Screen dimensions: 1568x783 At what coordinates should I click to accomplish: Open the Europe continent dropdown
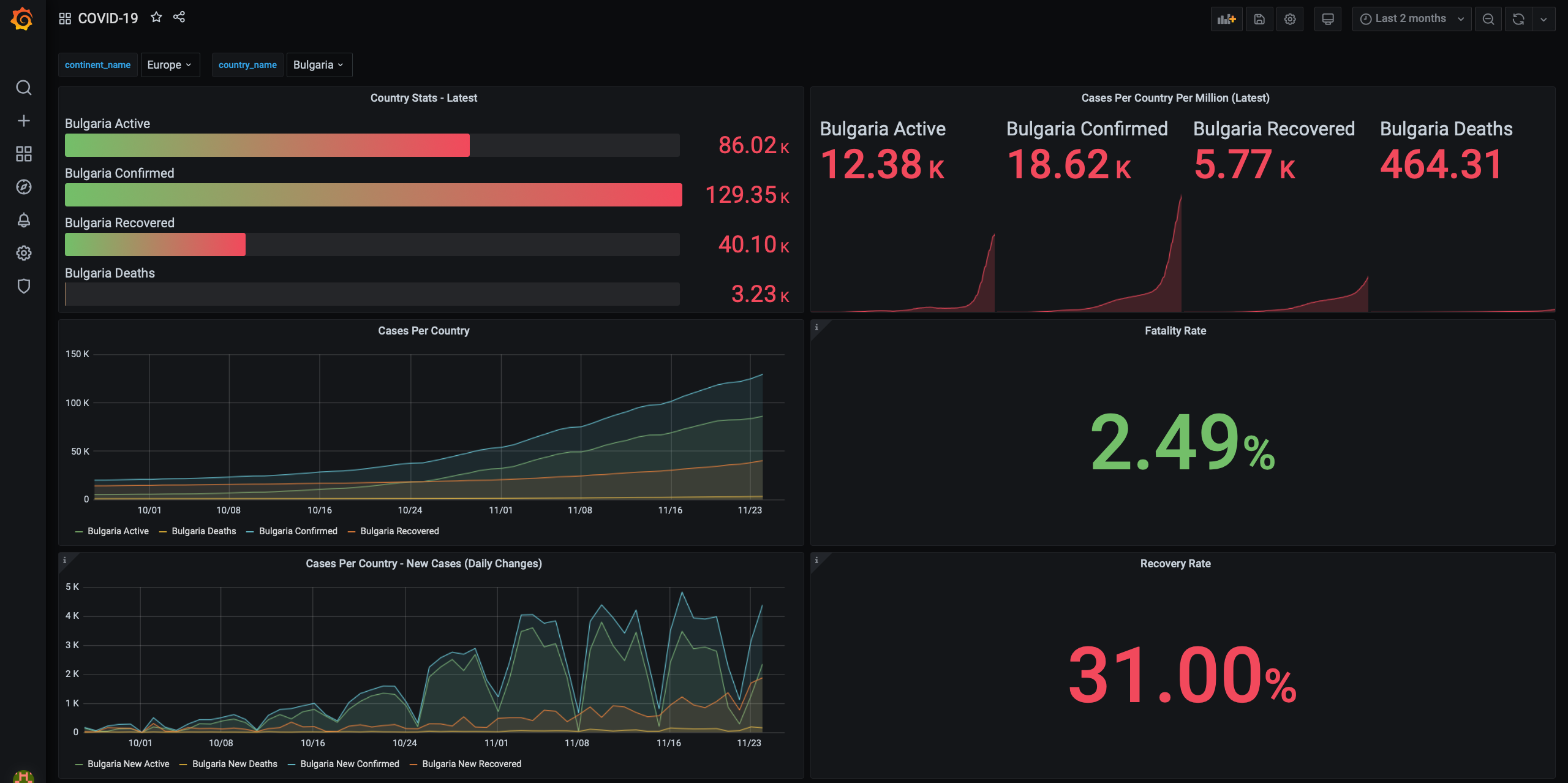coord(170,65)
